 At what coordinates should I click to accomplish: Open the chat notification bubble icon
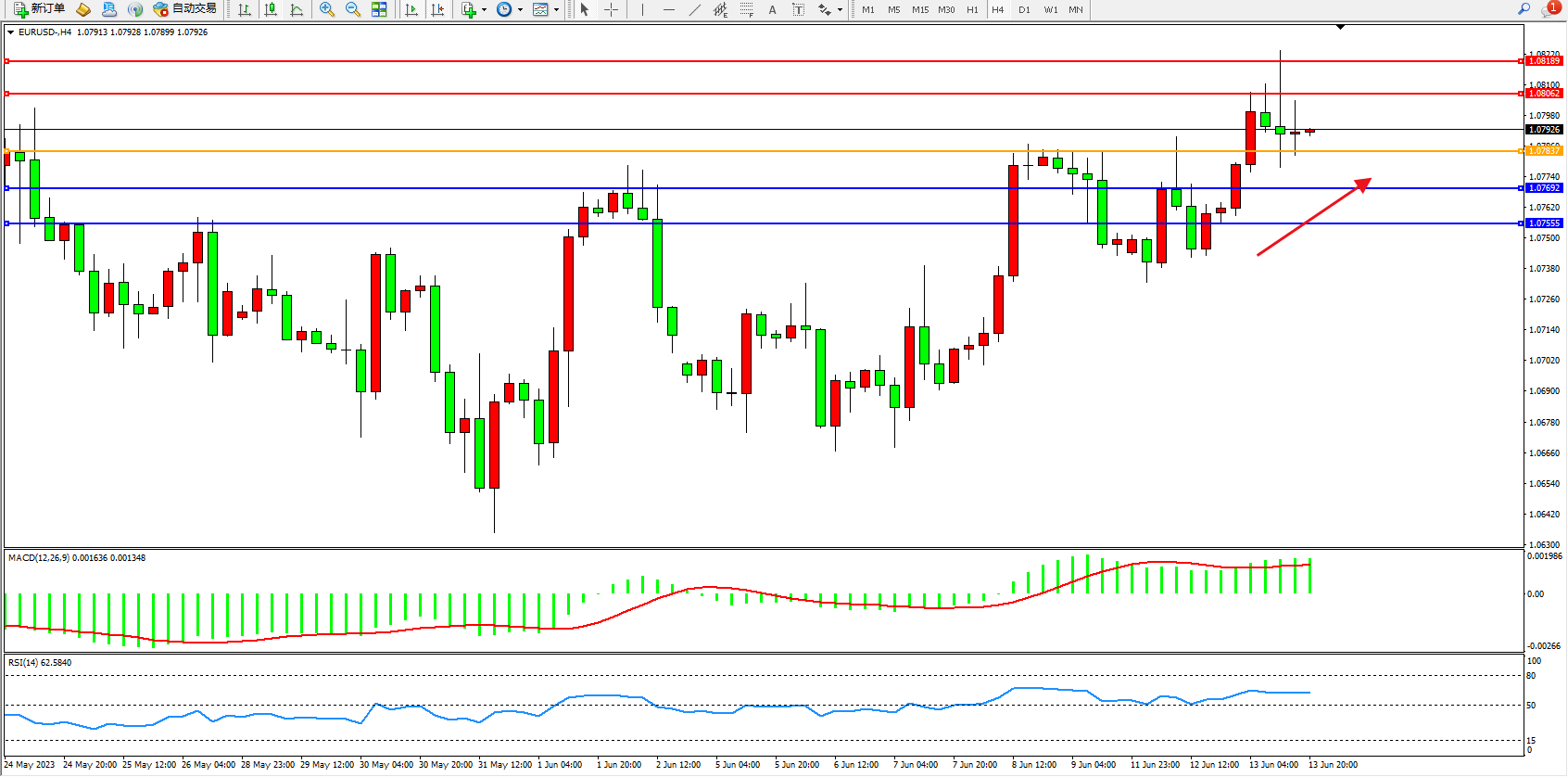click(1549, 9)
